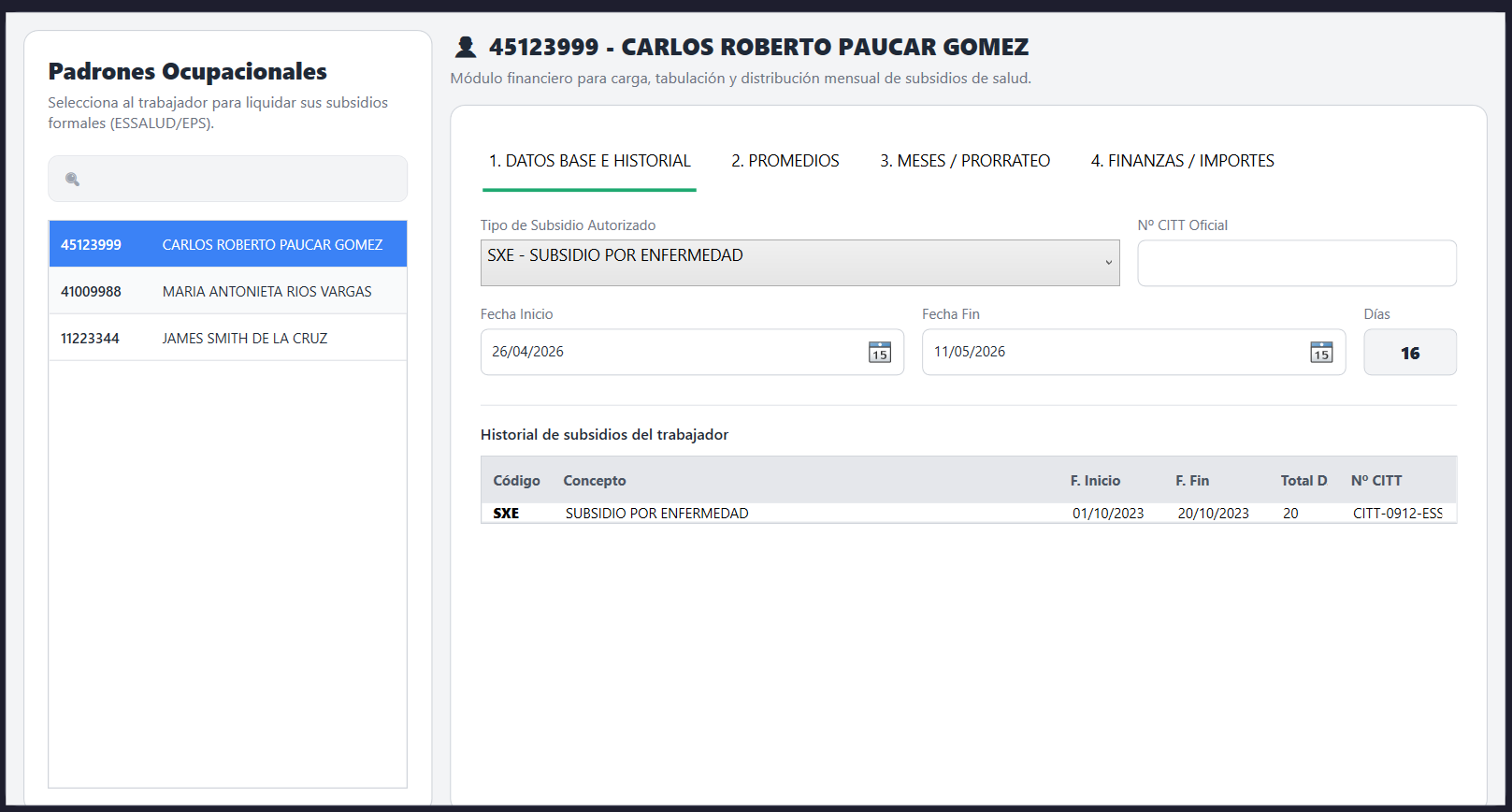Select worker JAMES SMITH DE LA CRUZ

pyautogui.click(x=228, y=338)
